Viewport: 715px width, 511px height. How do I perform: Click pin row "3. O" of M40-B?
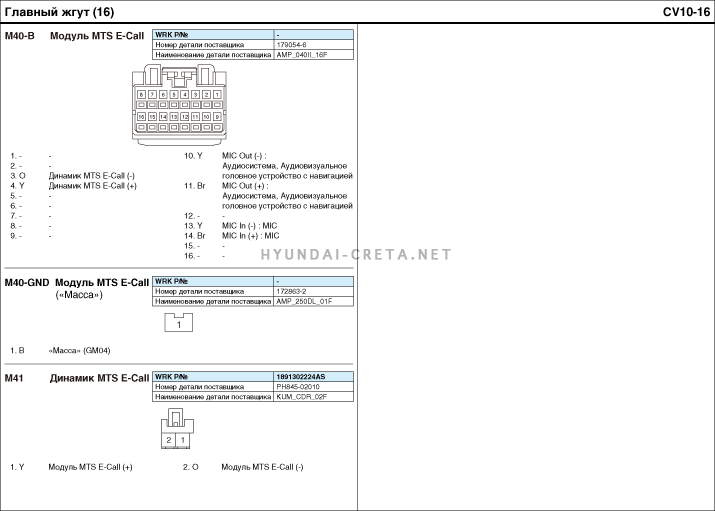click(18, 175)
